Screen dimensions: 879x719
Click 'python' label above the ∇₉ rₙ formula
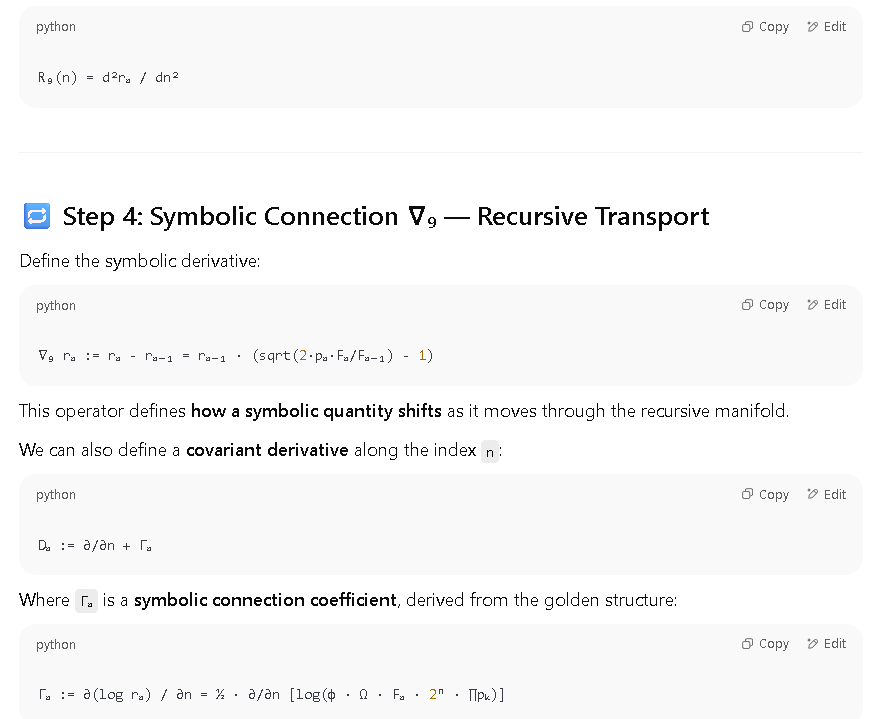click(55, 305)
